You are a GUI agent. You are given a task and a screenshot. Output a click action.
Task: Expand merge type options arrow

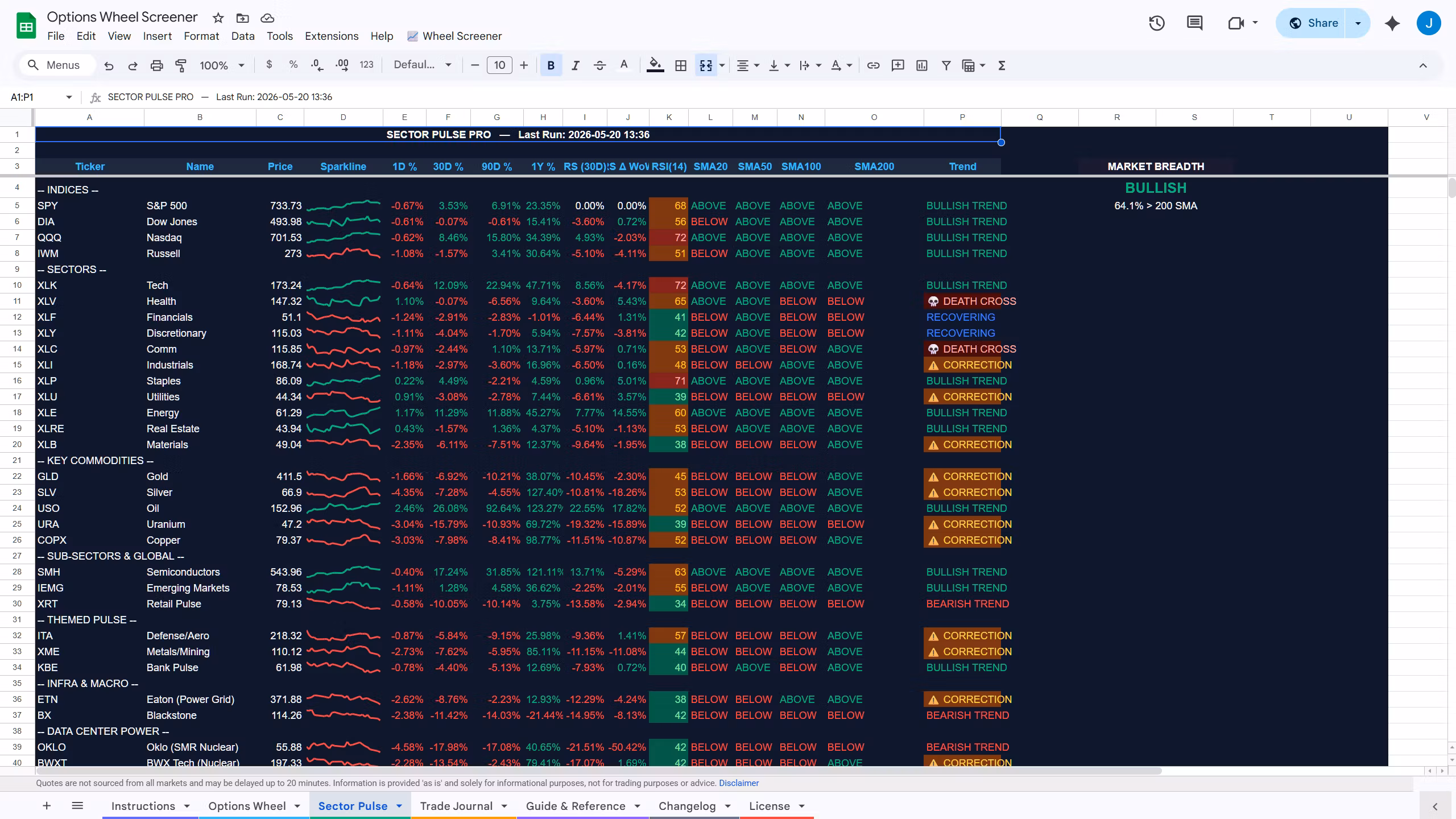[722, 65]
